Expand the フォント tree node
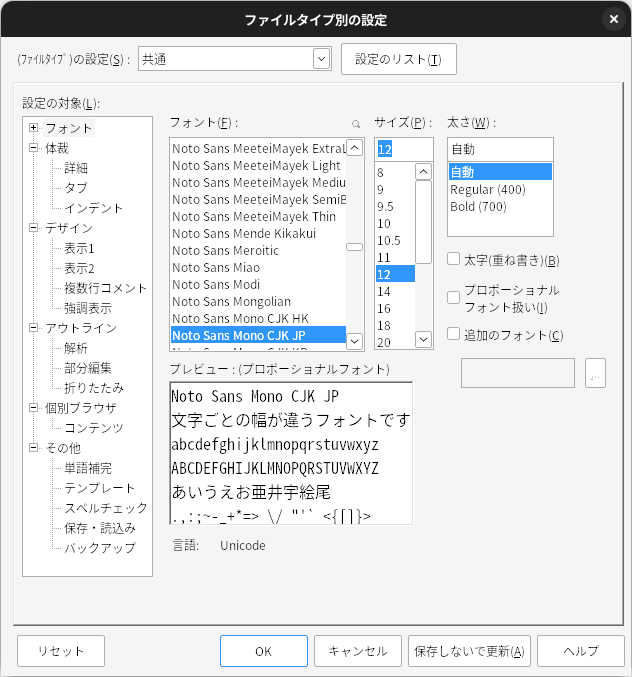 coord(33,128)
